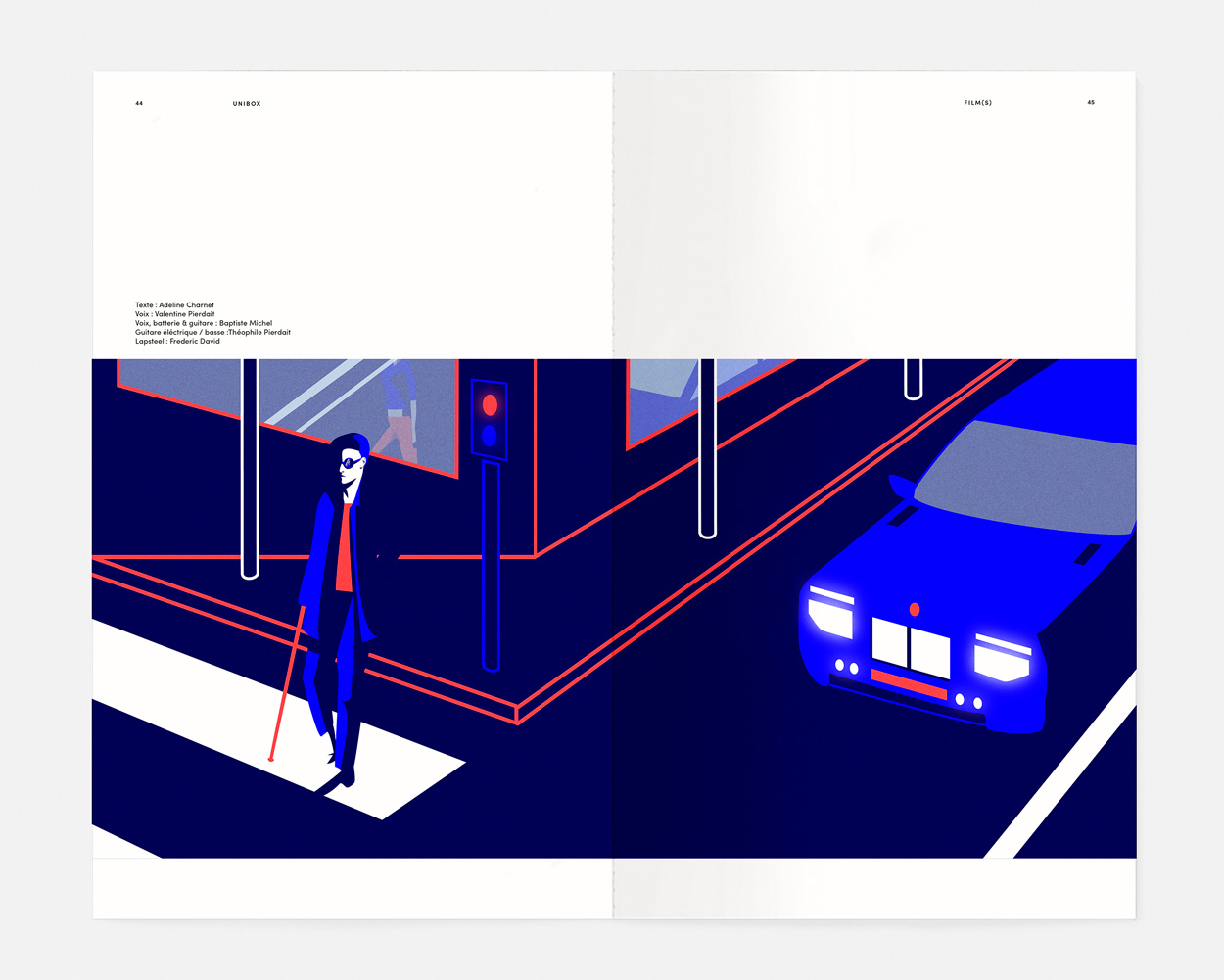Select the car's left glowing headlight
Viewport: 1224px width, 980px height.
(832, 614)
